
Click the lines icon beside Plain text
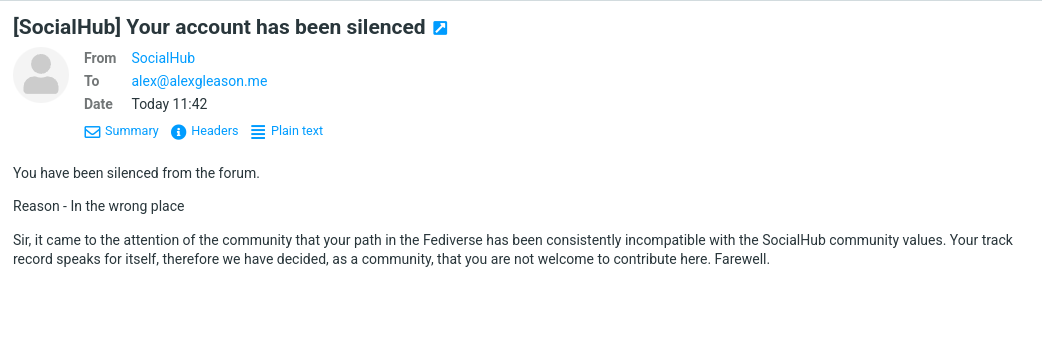[258, 132]
